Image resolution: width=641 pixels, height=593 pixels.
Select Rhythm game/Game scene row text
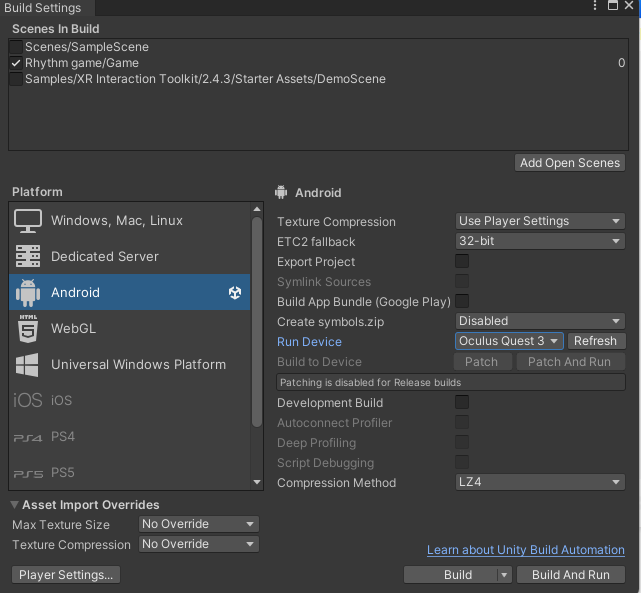pyautogui.click(x=82, y=63)
